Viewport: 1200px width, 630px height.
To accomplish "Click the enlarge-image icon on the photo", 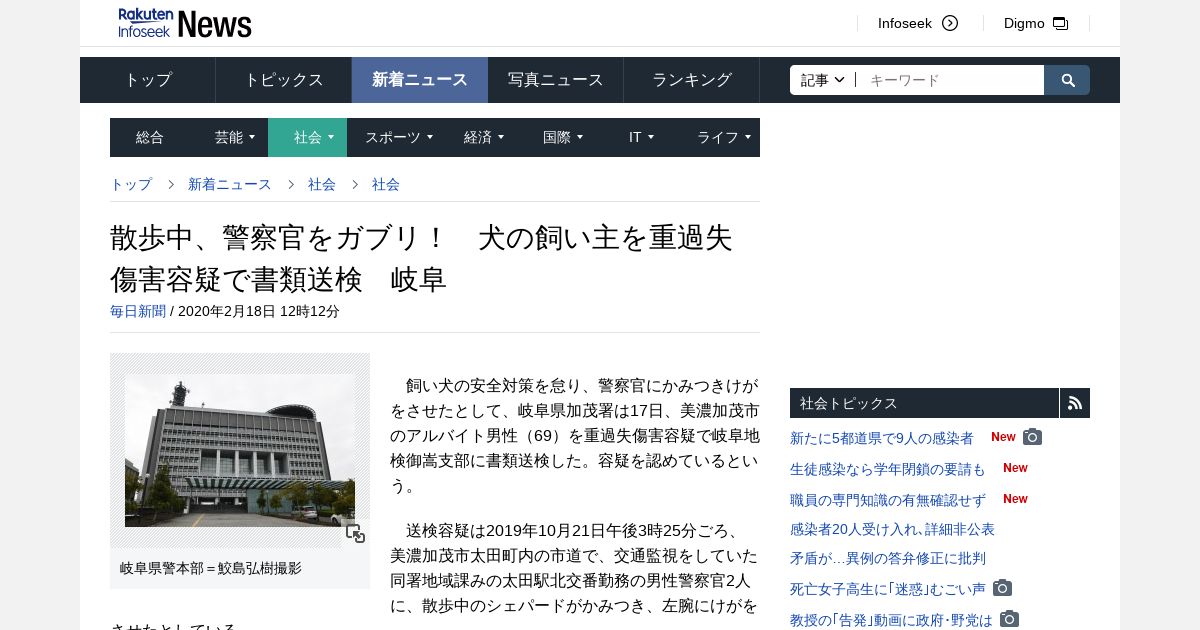I will (x=355, y=533).
